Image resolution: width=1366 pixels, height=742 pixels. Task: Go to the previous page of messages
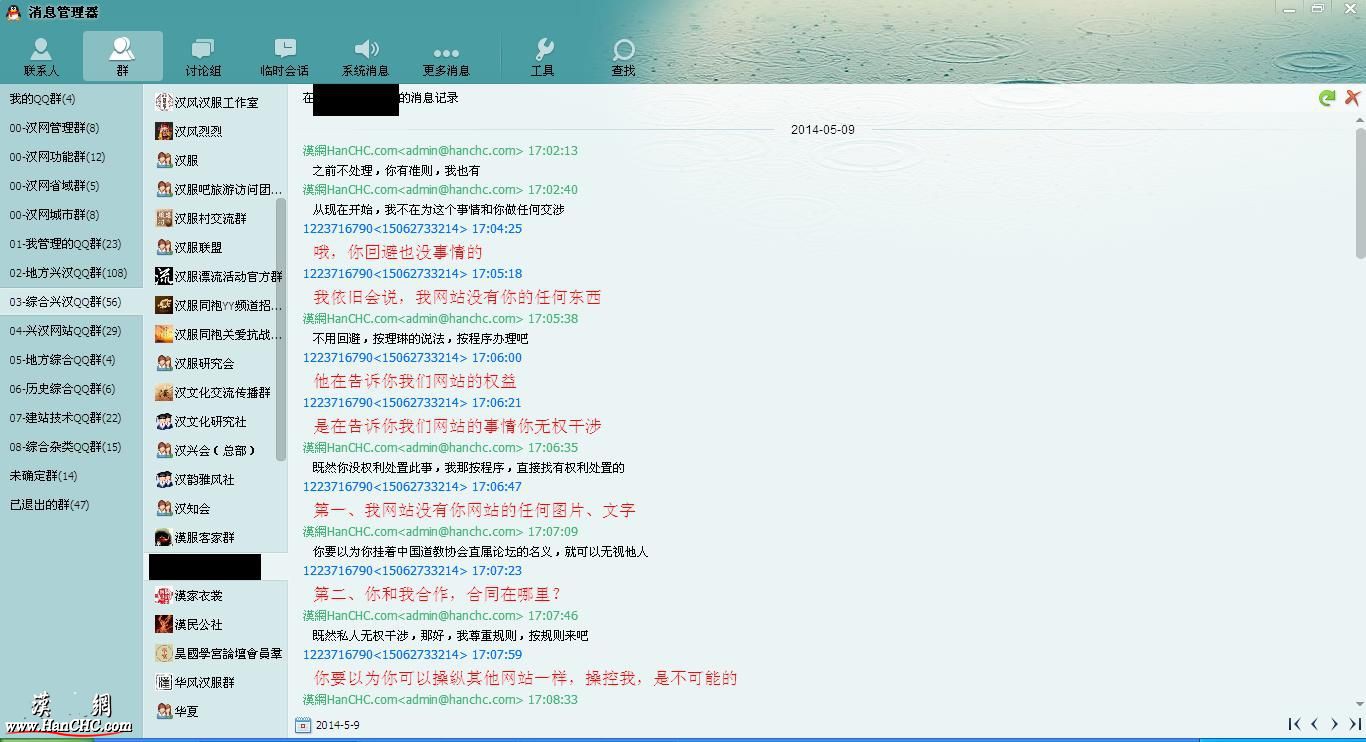tap(1314, 724)
